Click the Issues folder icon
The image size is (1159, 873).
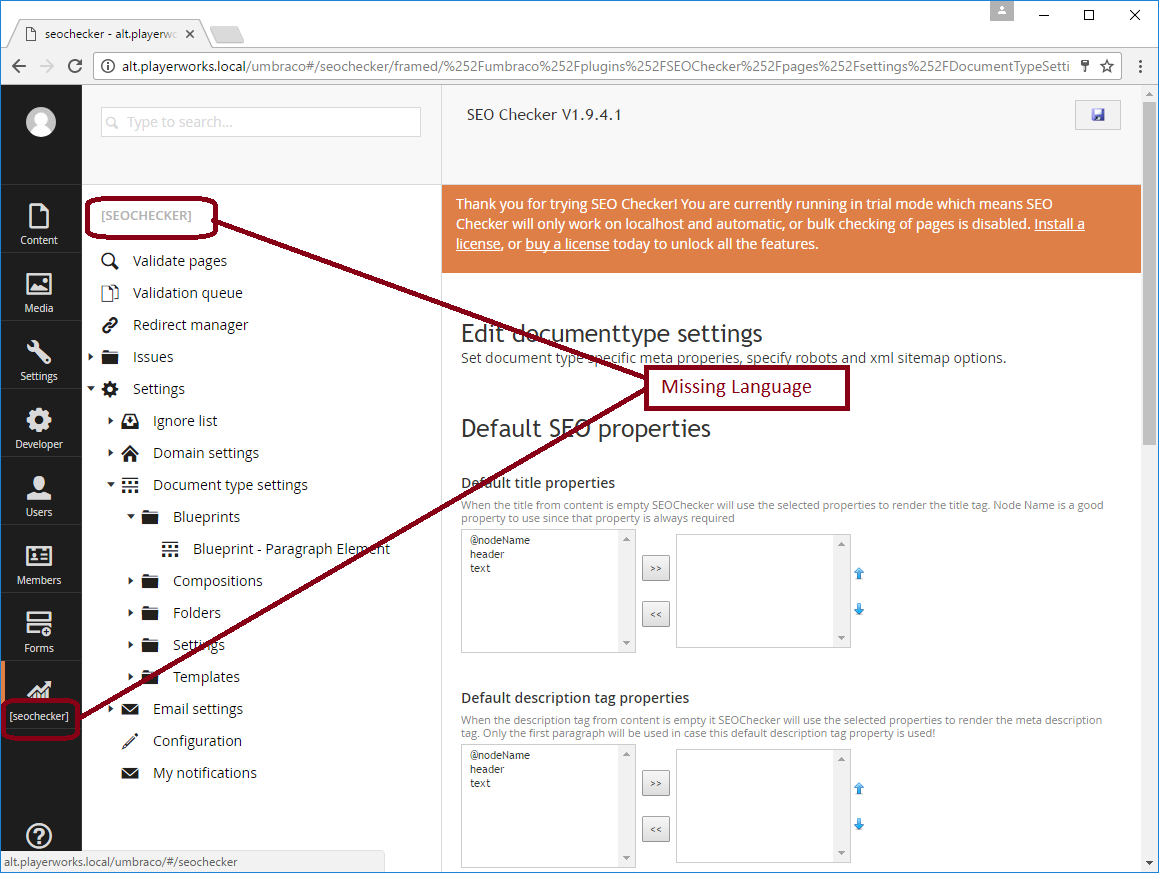click(110, 357)
